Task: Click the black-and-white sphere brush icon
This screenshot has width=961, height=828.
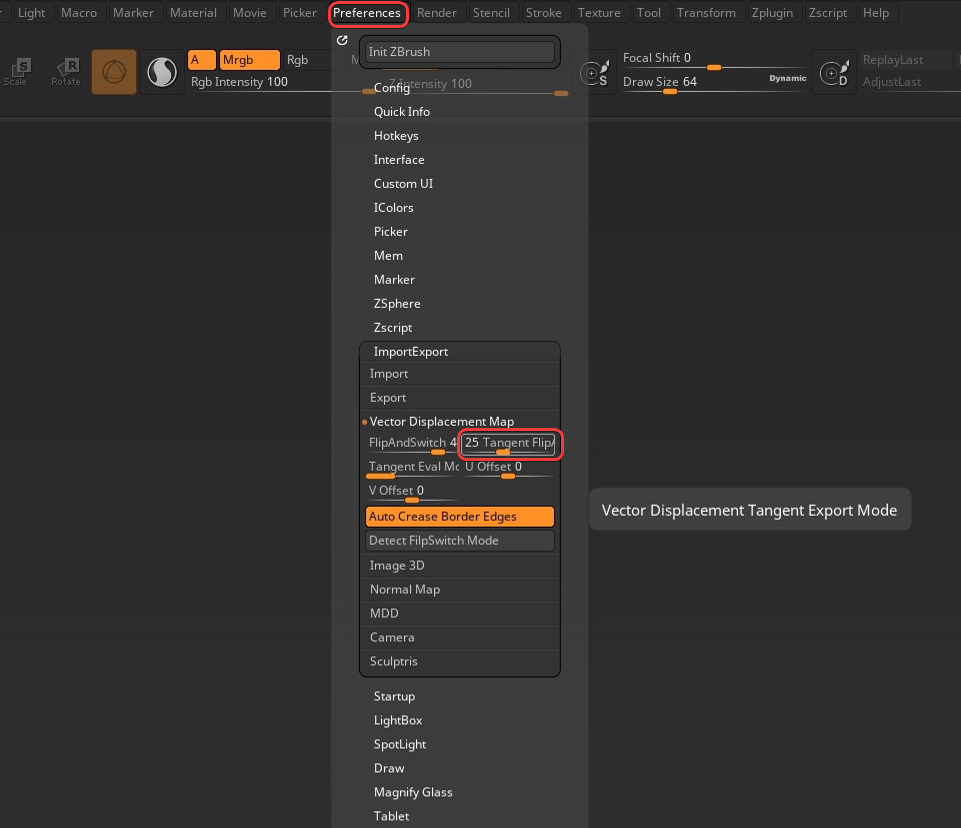Action: coord(162,72)
